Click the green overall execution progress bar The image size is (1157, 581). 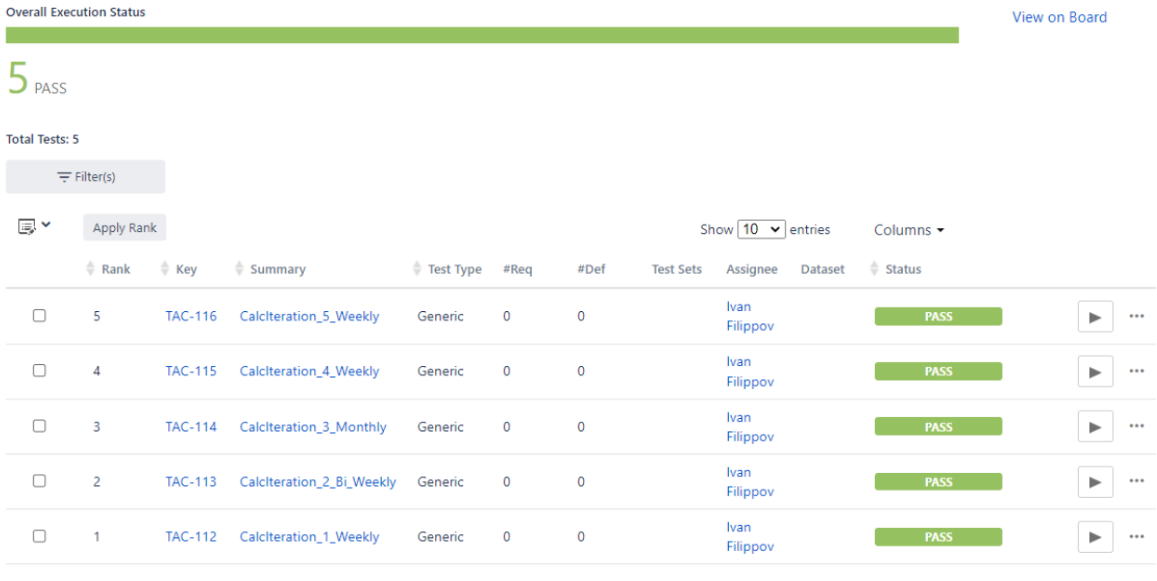point(482,35)
